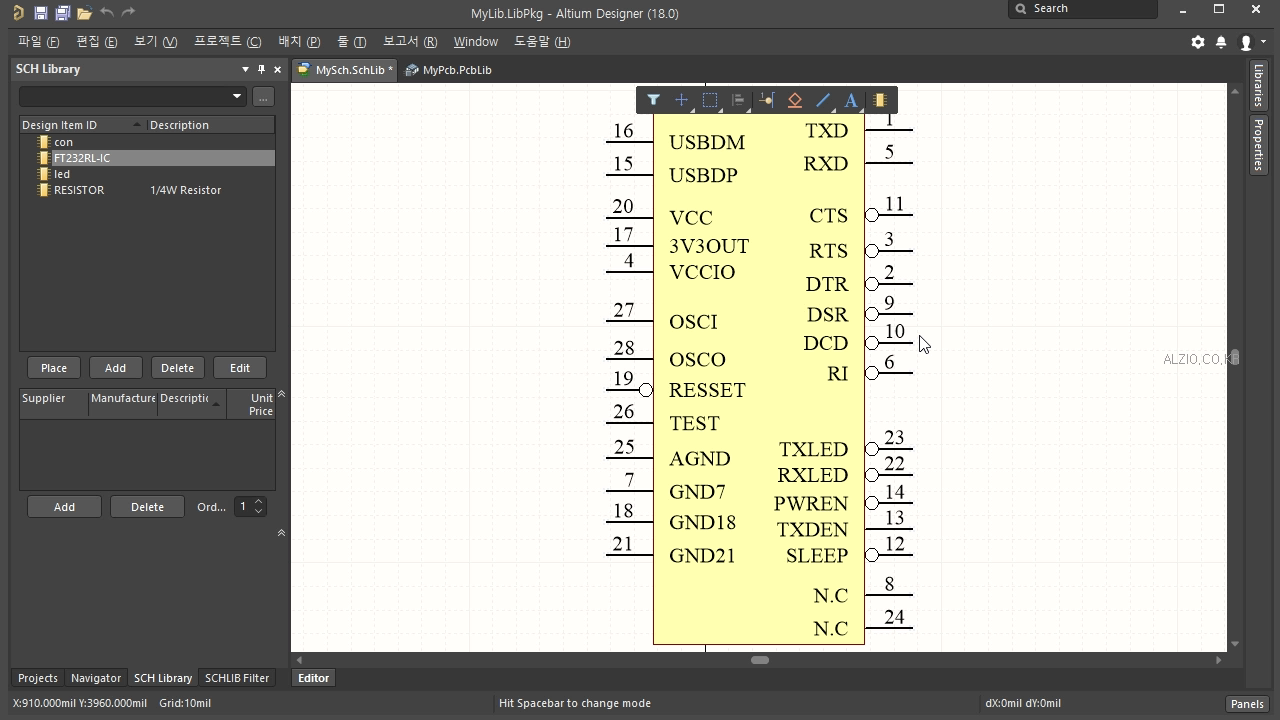Click the Save icon in title bar
This screenshot has height=720, width=1280.
point(40,13)
